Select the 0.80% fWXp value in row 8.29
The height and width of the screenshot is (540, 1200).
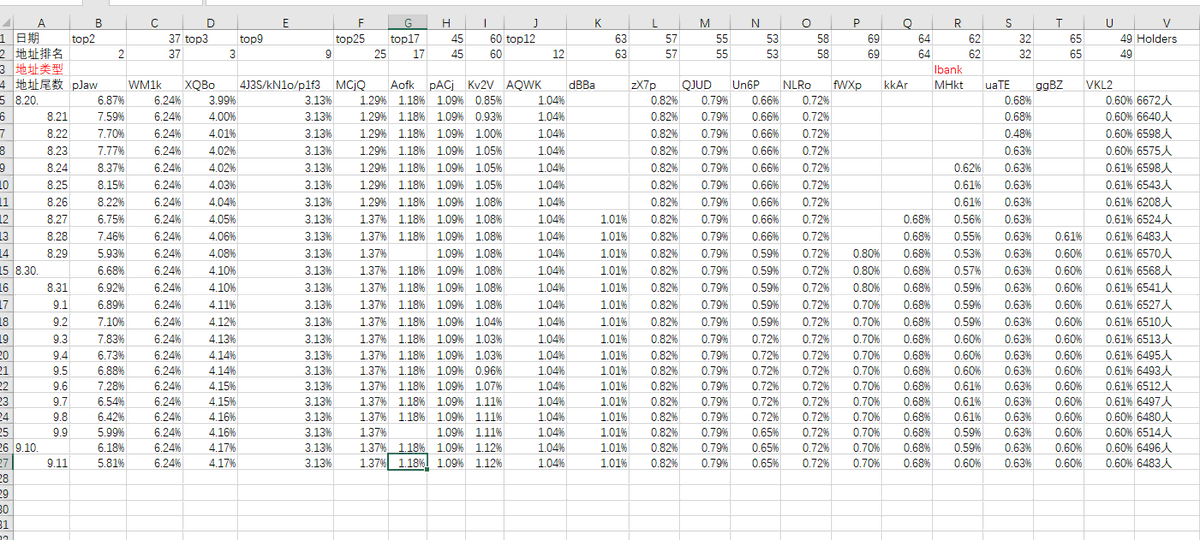point(856,253)
